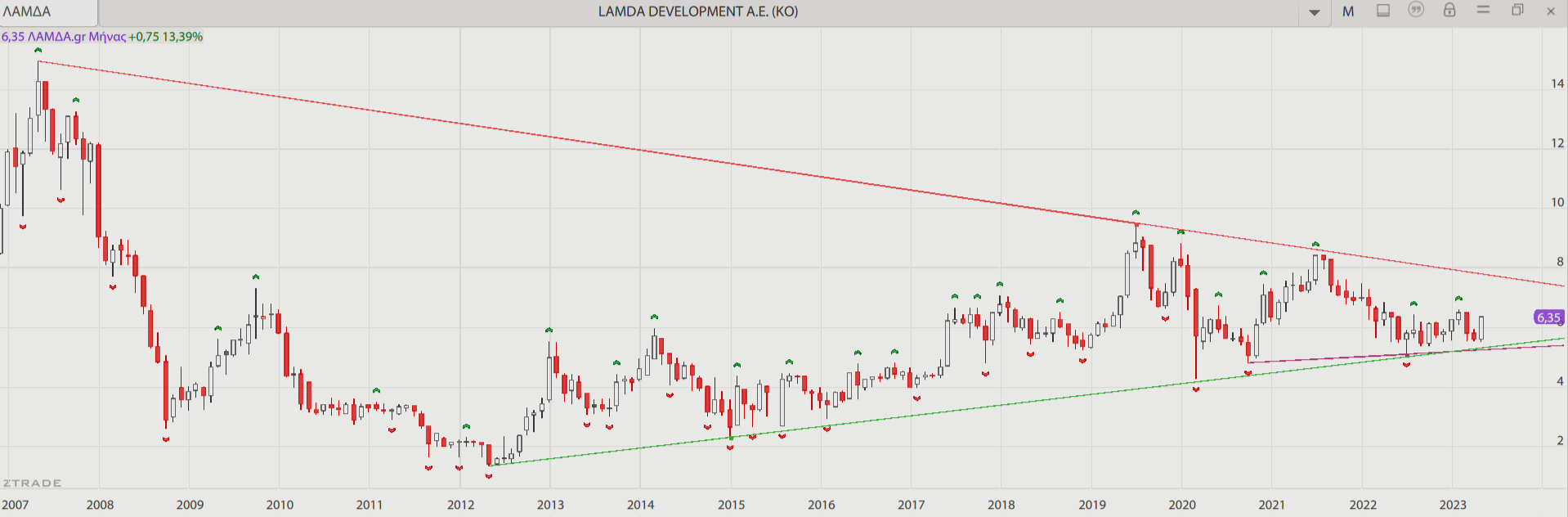The height and width of the screenshot is (517, 1568).
Task: Open the chart title dropdown arrow
Action: [1315, 12]
